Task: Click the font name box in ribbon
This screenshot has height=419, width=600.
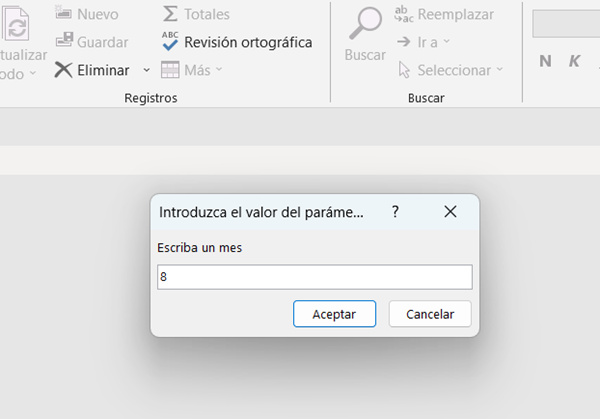Action: pos(566,23)
